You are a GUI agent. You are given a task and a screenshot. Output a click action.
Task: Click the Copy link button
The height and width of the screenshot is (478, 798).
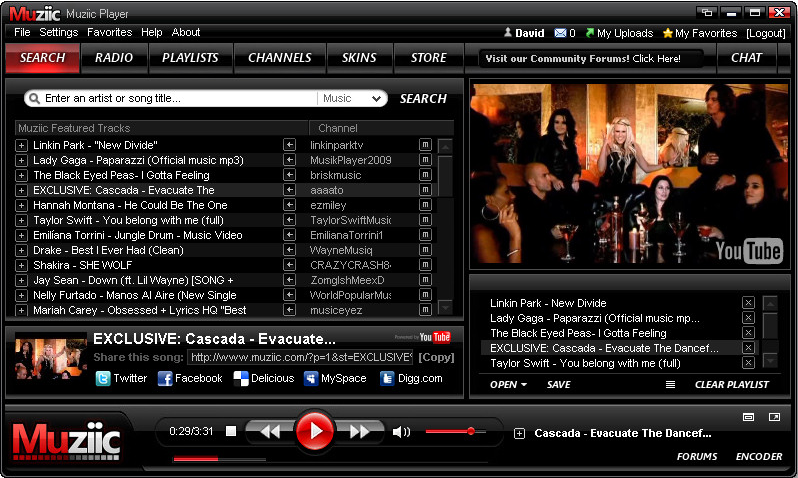pos(436,357)
